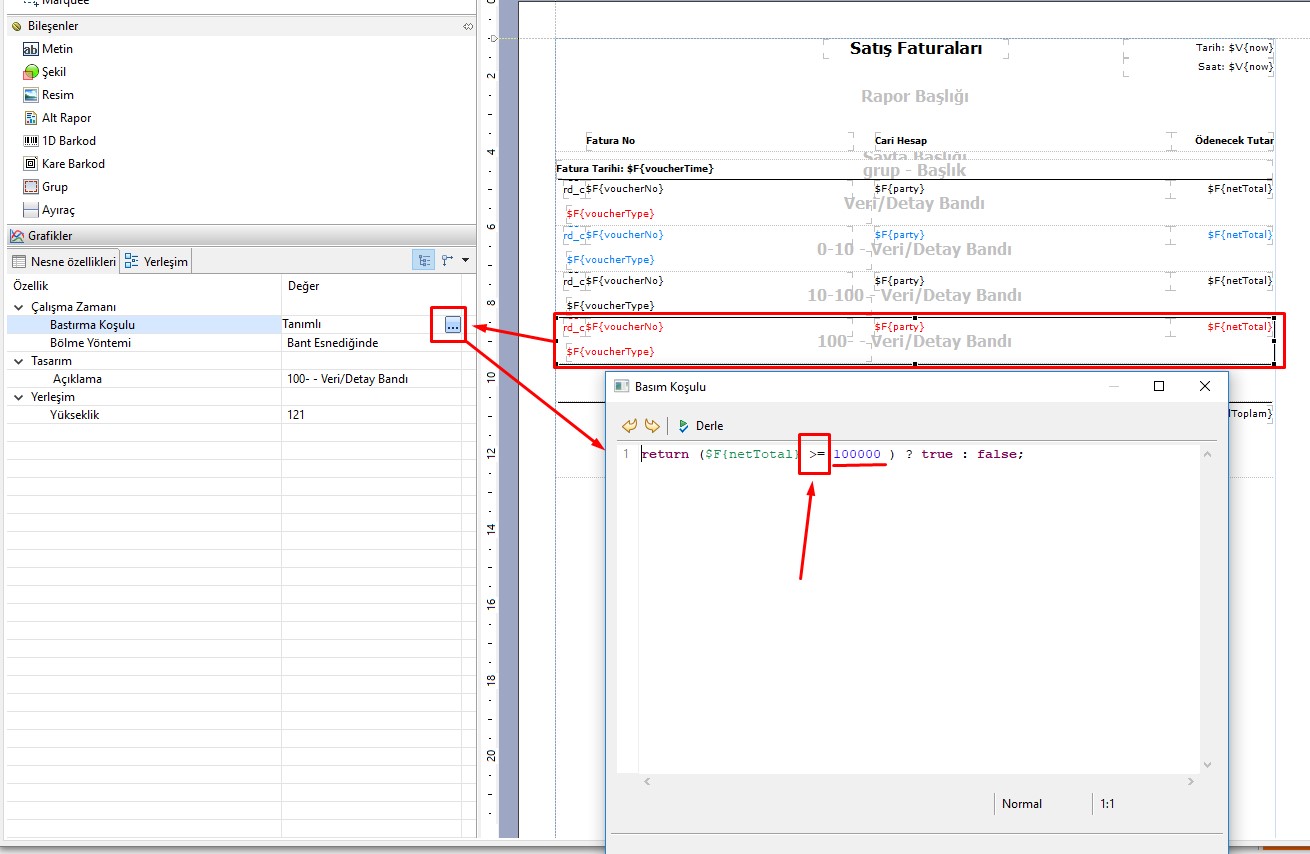Expand the Grafikler palette section
The image size is (1310, 854).
coord(50,236)
